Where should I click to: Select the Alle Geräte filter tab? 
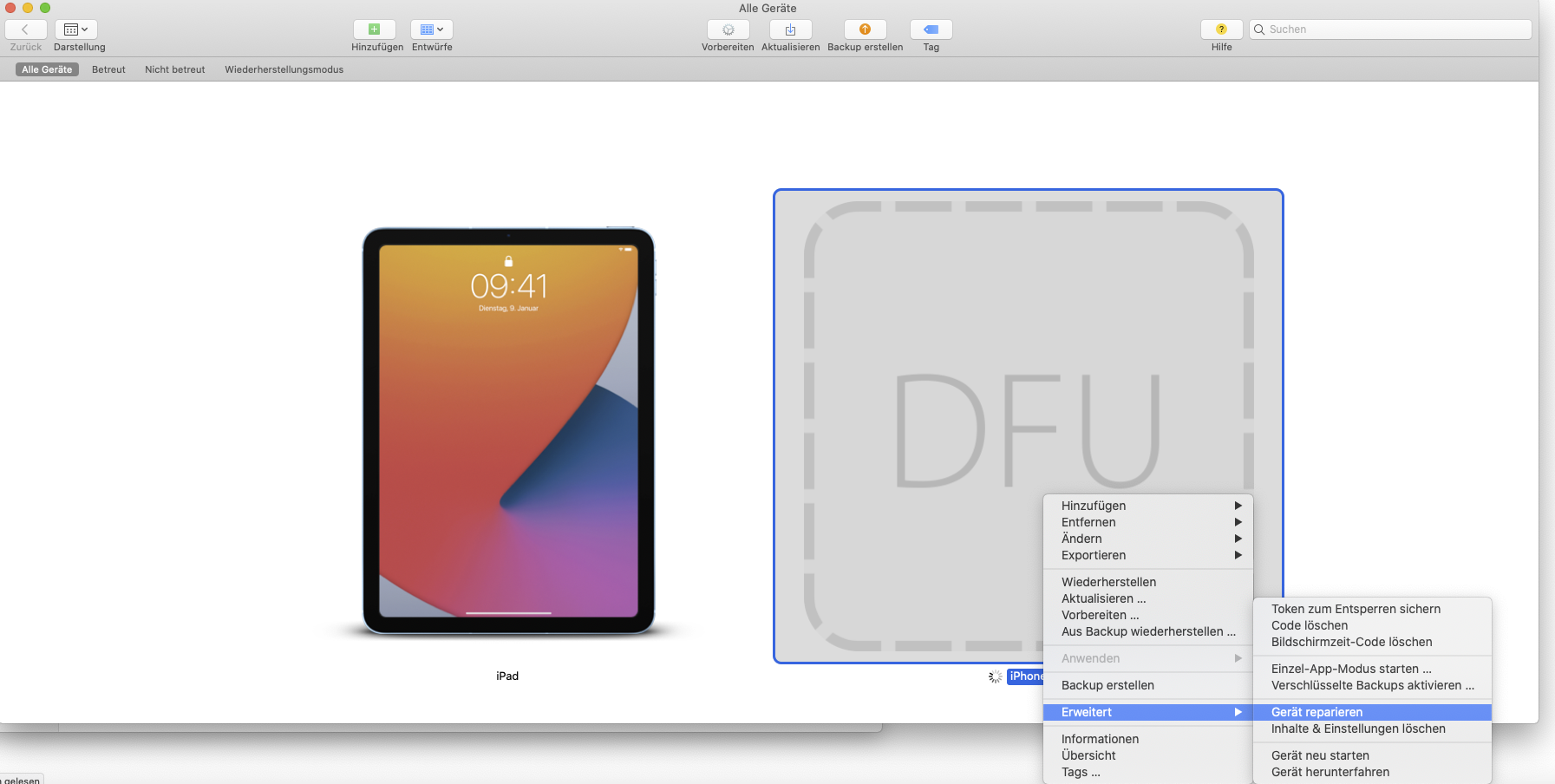(x=47, y=69)
